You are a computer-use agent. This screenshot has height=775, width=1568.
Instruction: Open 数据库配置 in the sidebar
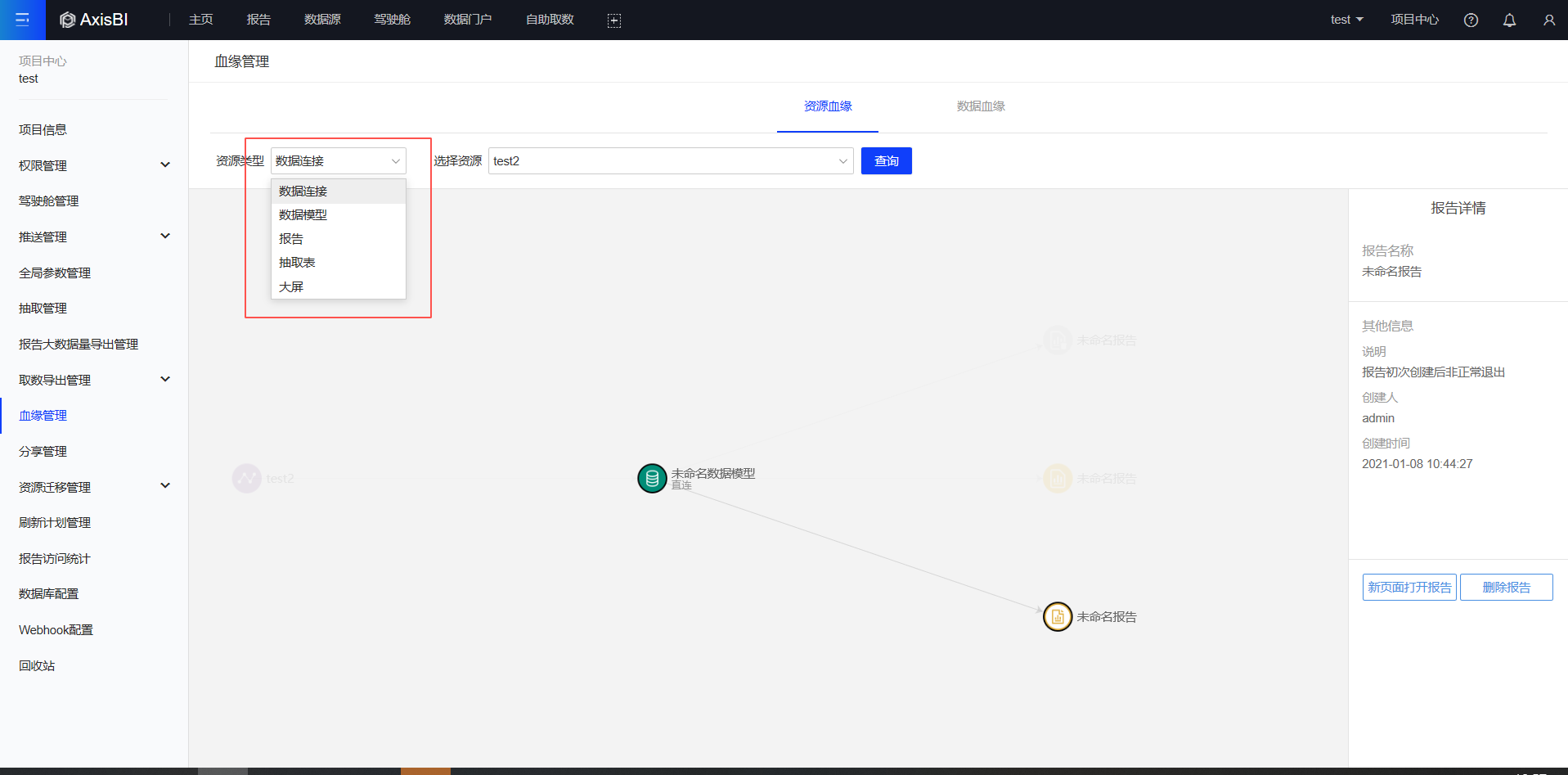(49, 593)
